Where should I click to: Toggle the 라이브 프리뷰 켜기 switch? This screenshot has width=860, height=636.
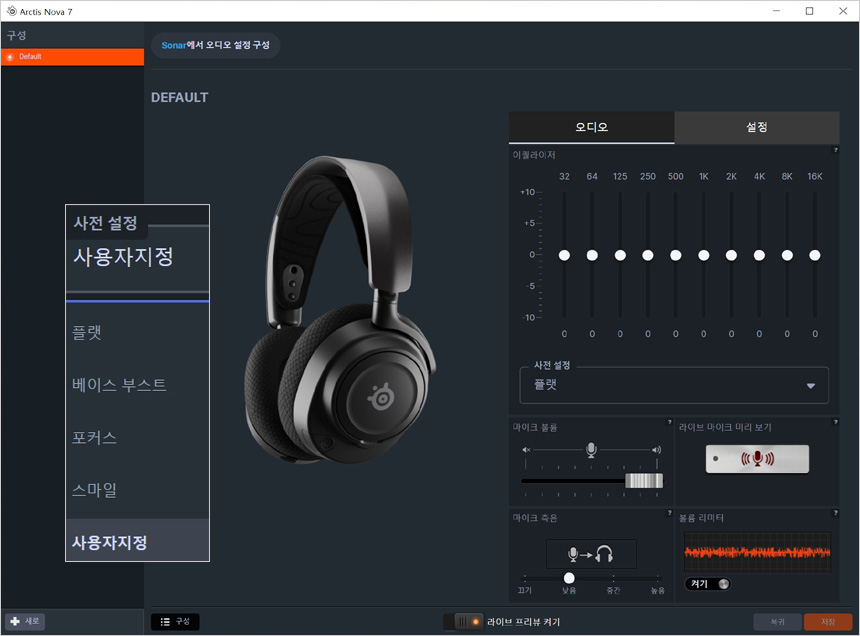click(463, 622)
